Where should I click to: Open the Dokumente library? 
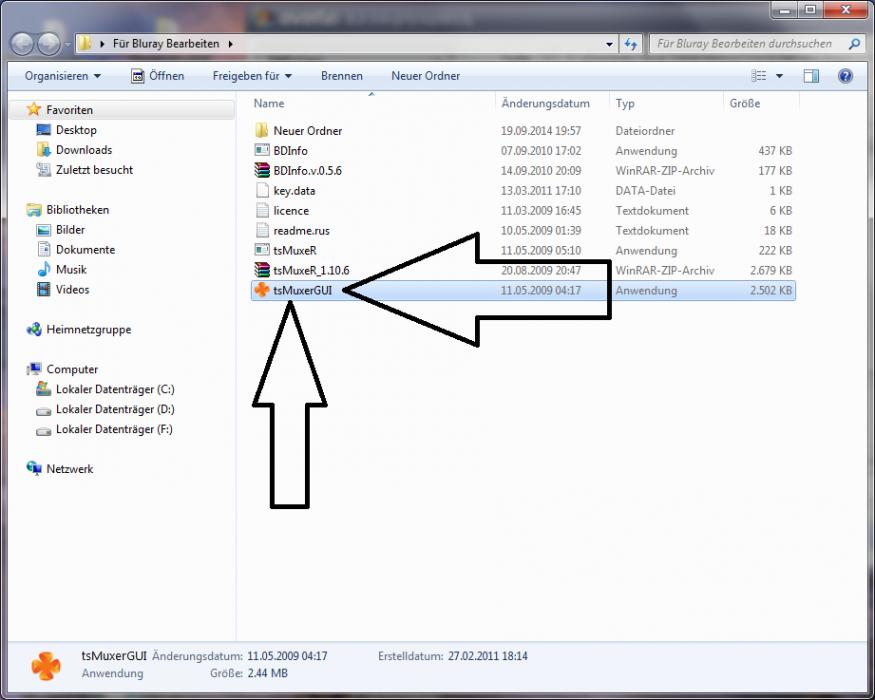coord(85,250)
